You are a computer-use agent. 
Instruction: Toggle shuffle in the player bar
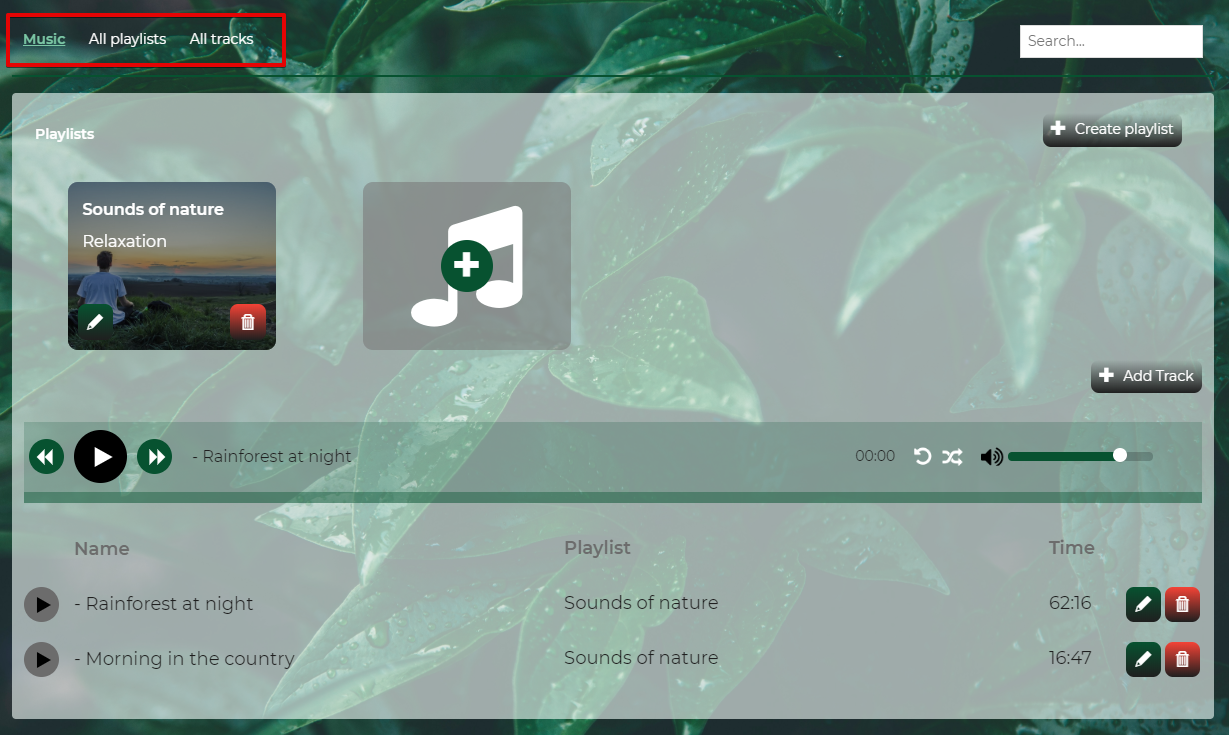(x=952, y=457)
